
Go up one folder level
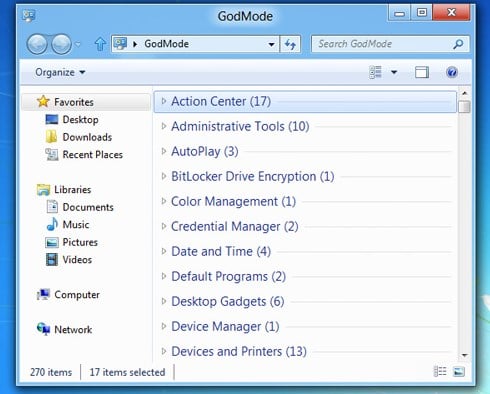pyautogui.click(x=100, y=44)
